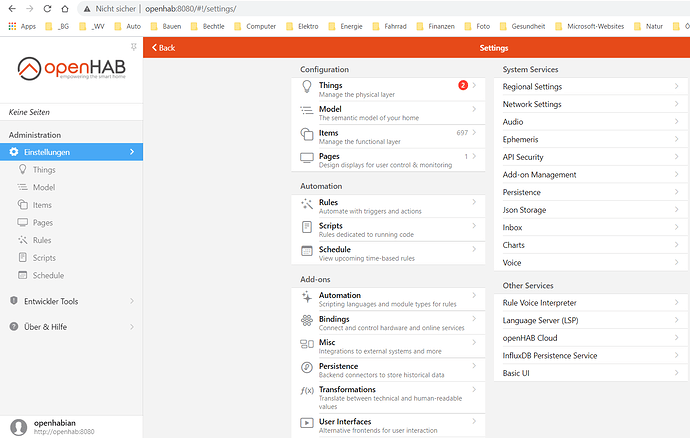Click the sidebar Things lightbulb icon

click(22, 169)
